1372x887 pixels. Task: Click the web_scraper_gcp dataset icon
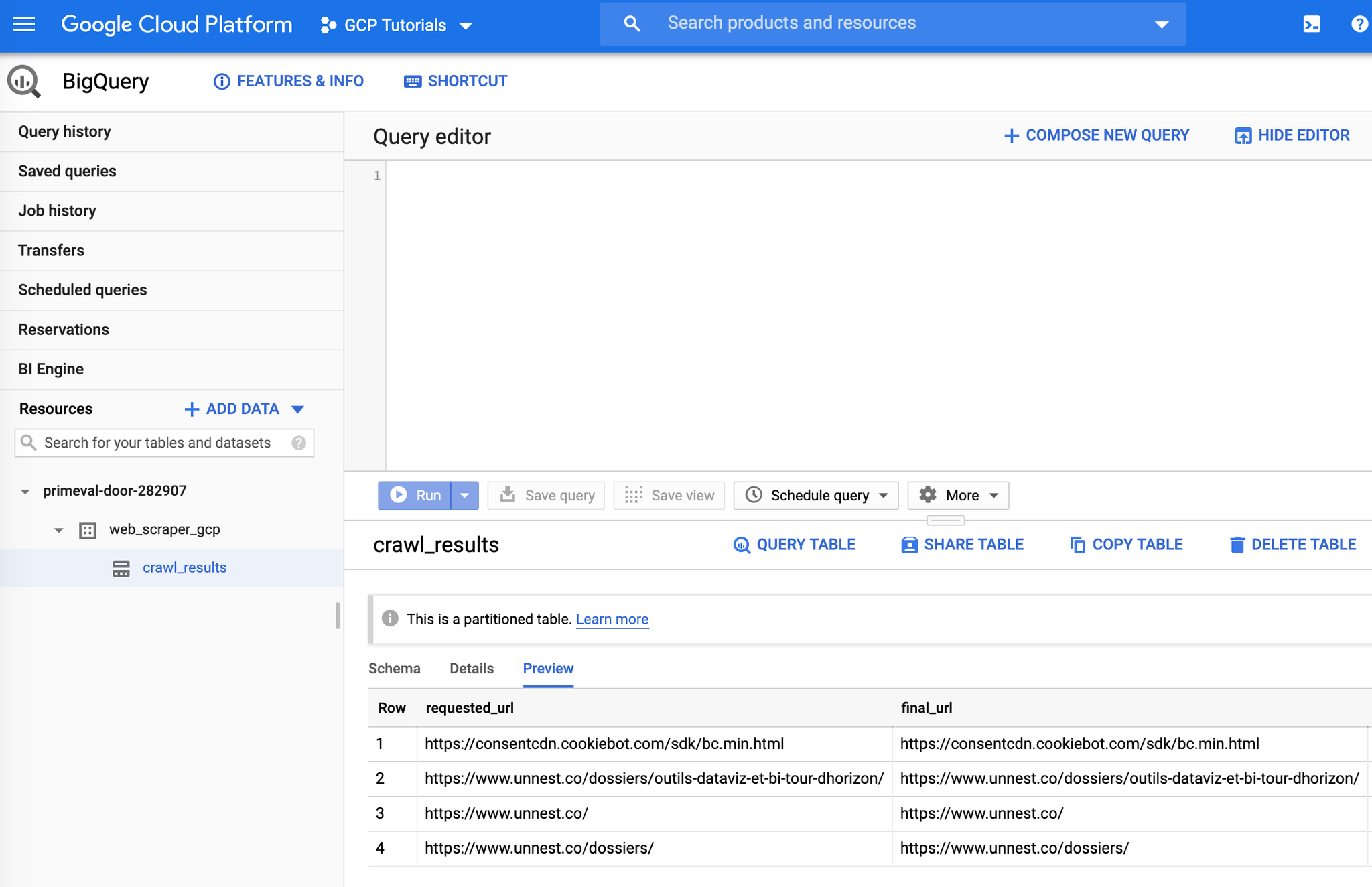click(x=88, y=530)
